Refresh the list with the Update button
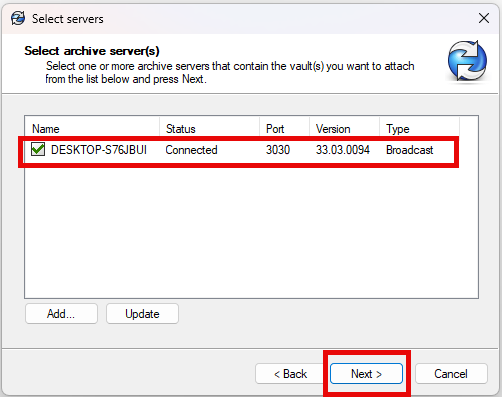The height and width of the screenshot is (397, 502). click(142, 314)
